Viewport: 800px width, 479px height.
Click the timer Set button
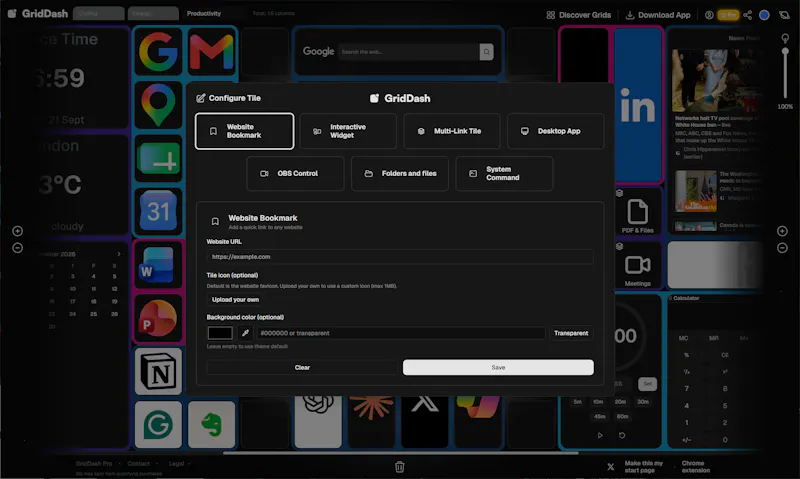647,384
